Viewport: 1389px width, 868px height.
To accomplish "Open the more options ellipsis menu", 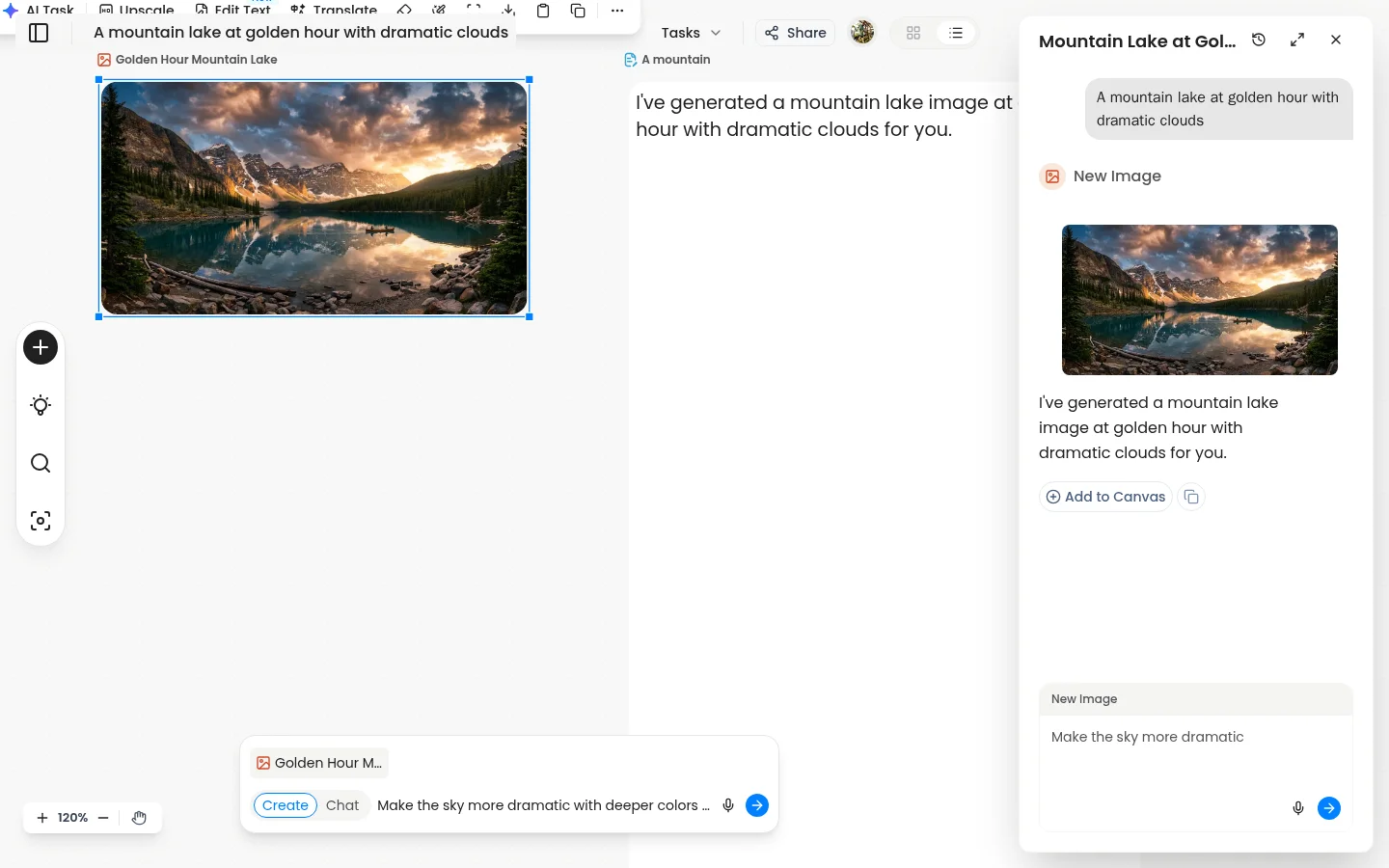I will pyautogui.click(x=617, y=11).
